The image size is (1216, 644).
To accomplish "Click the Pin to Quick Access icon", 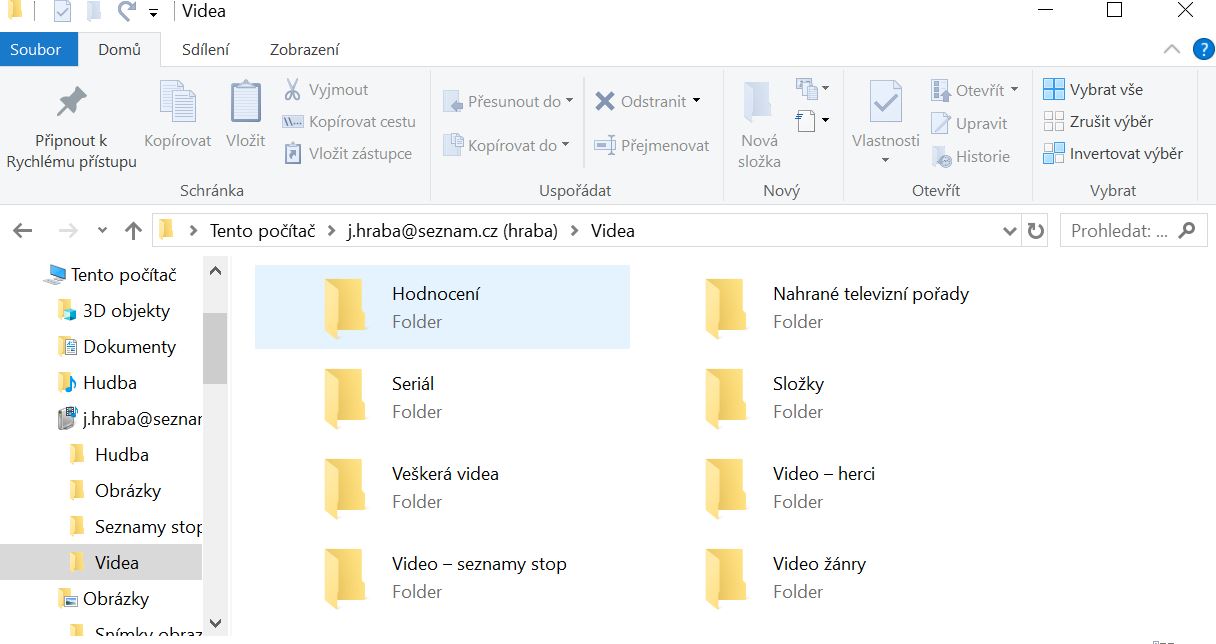I will click(71, 103).
